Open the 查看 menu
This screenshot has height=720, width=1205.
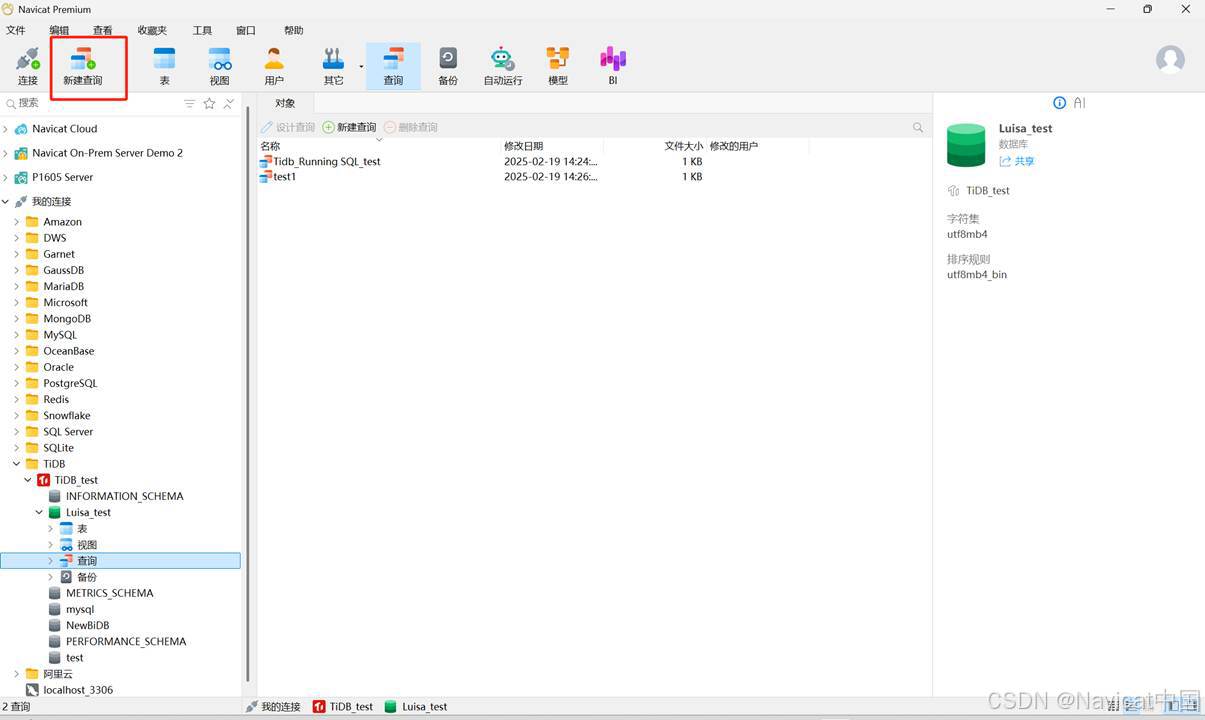tap(103, 30)
